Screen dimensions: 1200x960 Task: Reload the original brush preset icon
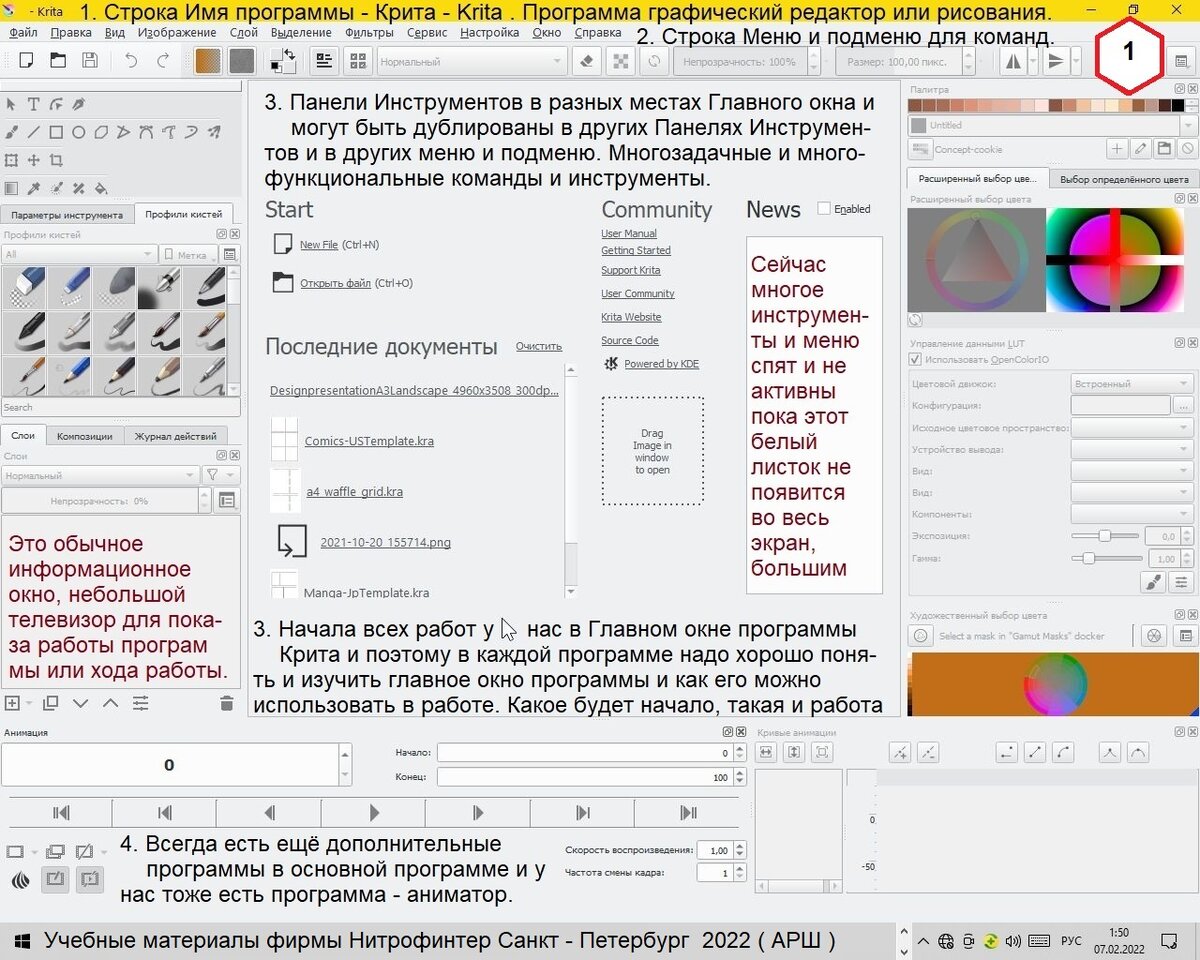[654, 61]
